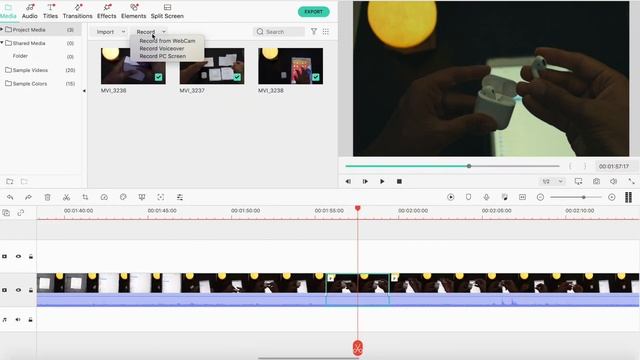Click the timeline zoom slider
640x360 pixels.
pyautogui.click(x=576, y=197)
